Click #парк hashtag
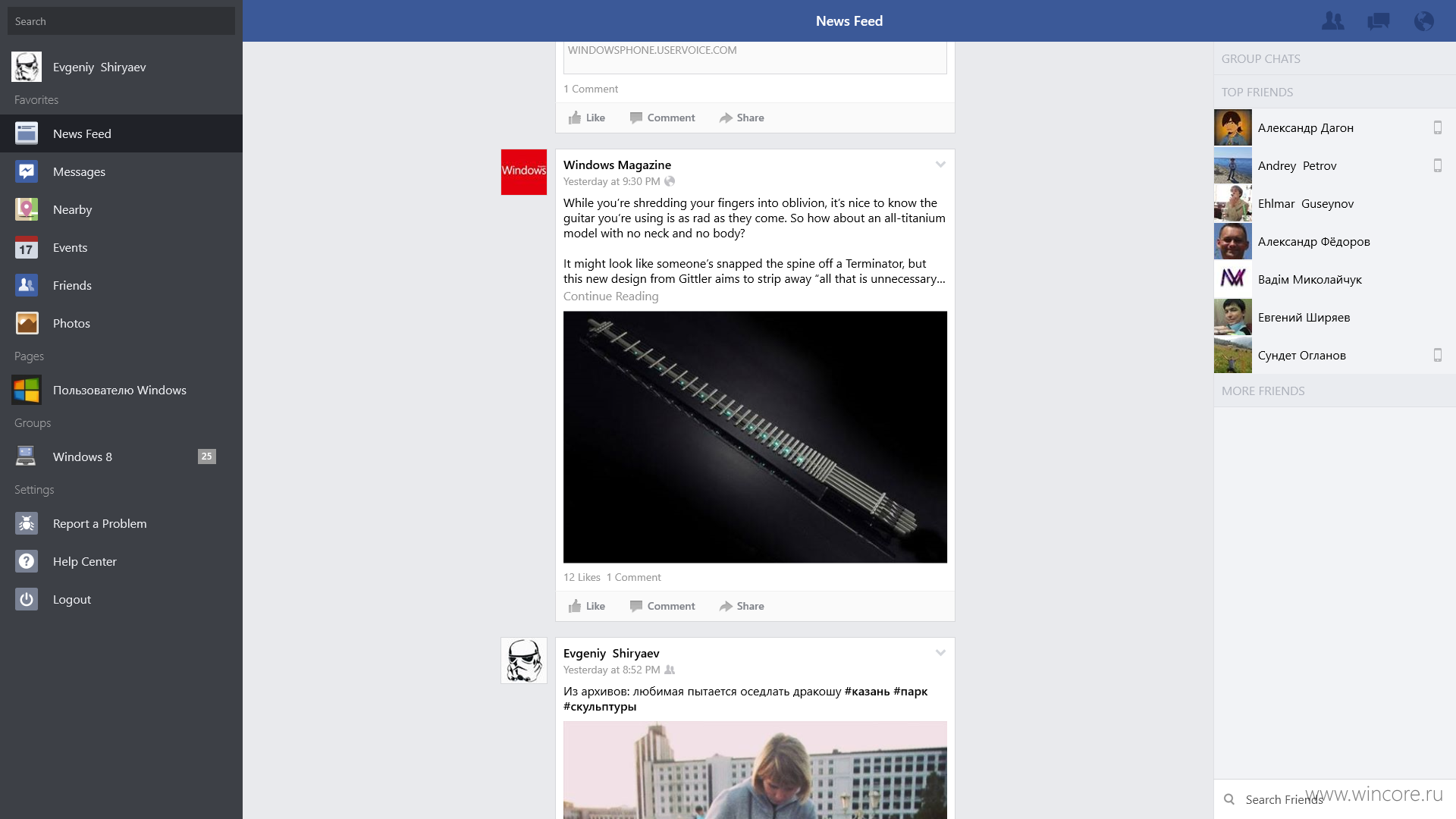 pos(910,691)
